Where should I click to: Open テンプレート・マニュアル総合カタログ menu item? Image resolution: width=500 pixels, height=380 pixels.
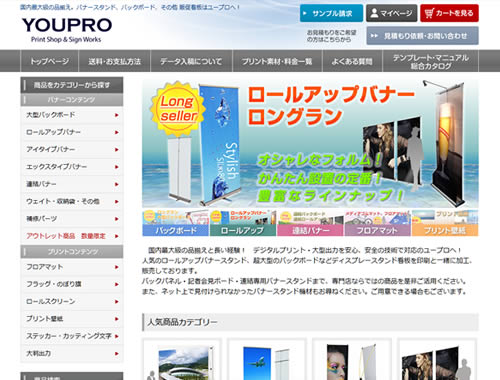pos(431,61)
